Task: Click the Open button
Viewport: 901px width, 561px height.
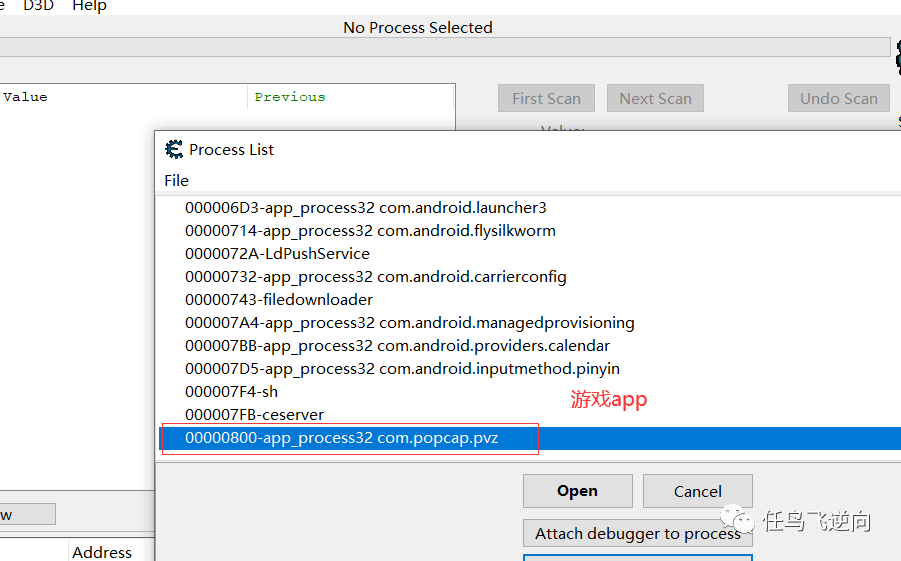Action: coord(577,491)
